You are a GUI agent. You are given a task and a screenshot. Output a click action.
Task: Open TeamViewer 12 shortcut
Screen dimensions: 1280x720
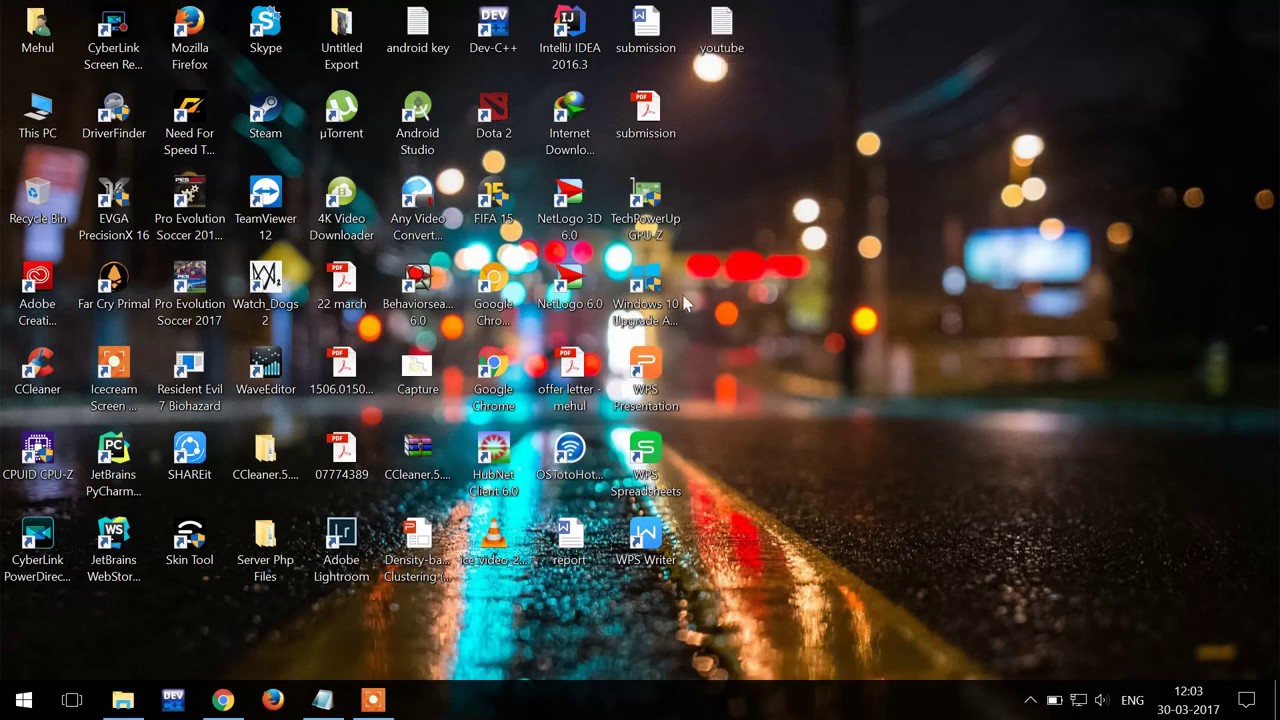[265, 209]
